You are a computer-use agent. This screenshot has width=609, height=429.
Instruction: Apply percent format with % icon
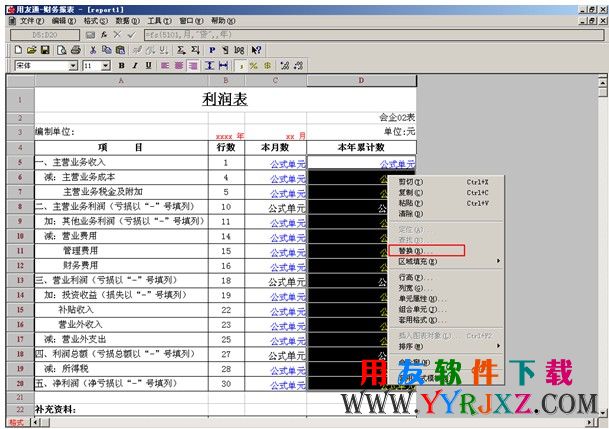[254, 66]
